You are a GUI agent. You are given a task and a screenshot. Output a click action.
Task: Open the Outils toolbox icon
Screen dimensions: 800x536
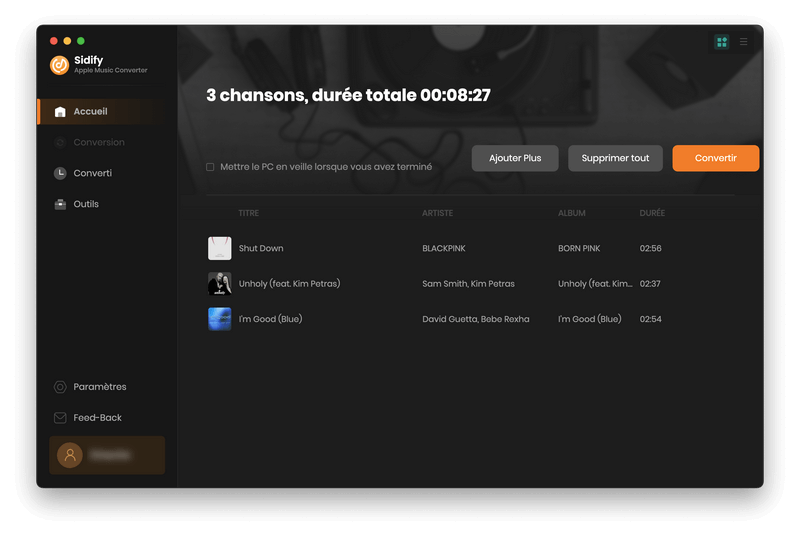pos(60,204)
